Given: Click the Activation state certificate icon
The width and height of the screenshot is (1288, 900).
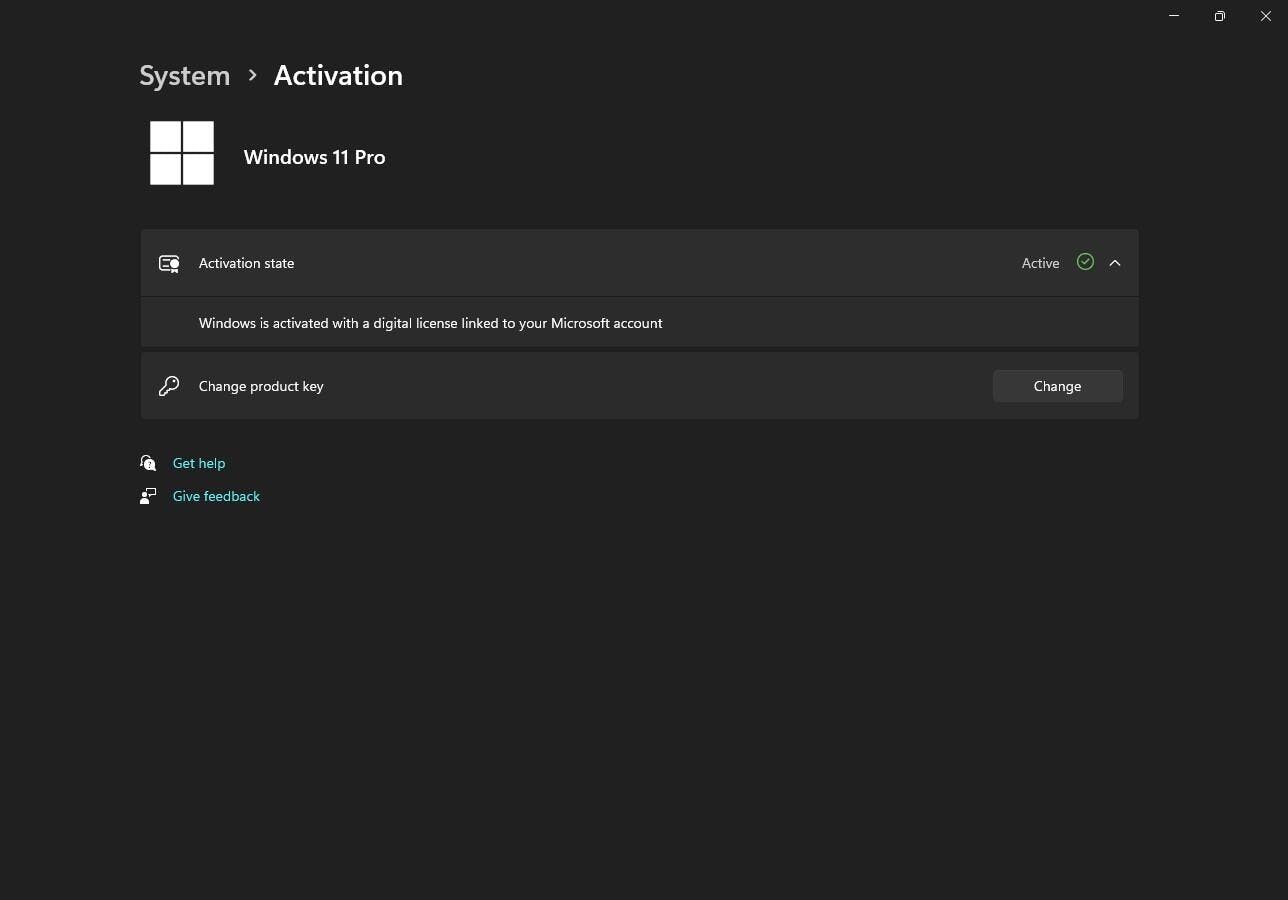Looking at the screenshot, I should point(169,264).
